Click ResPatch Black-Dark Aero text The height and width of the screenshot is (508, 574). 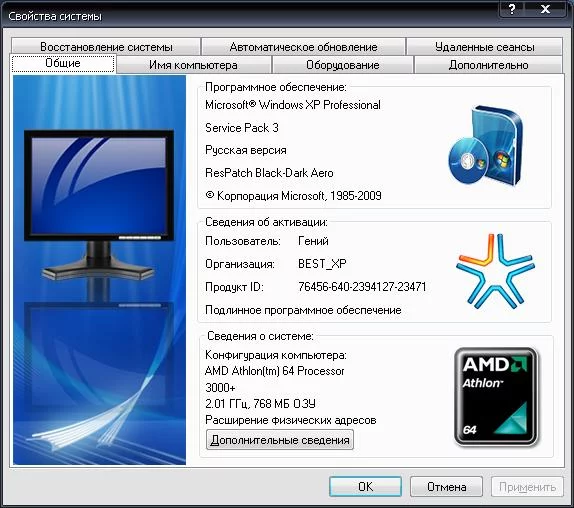(x=269, y=173)
